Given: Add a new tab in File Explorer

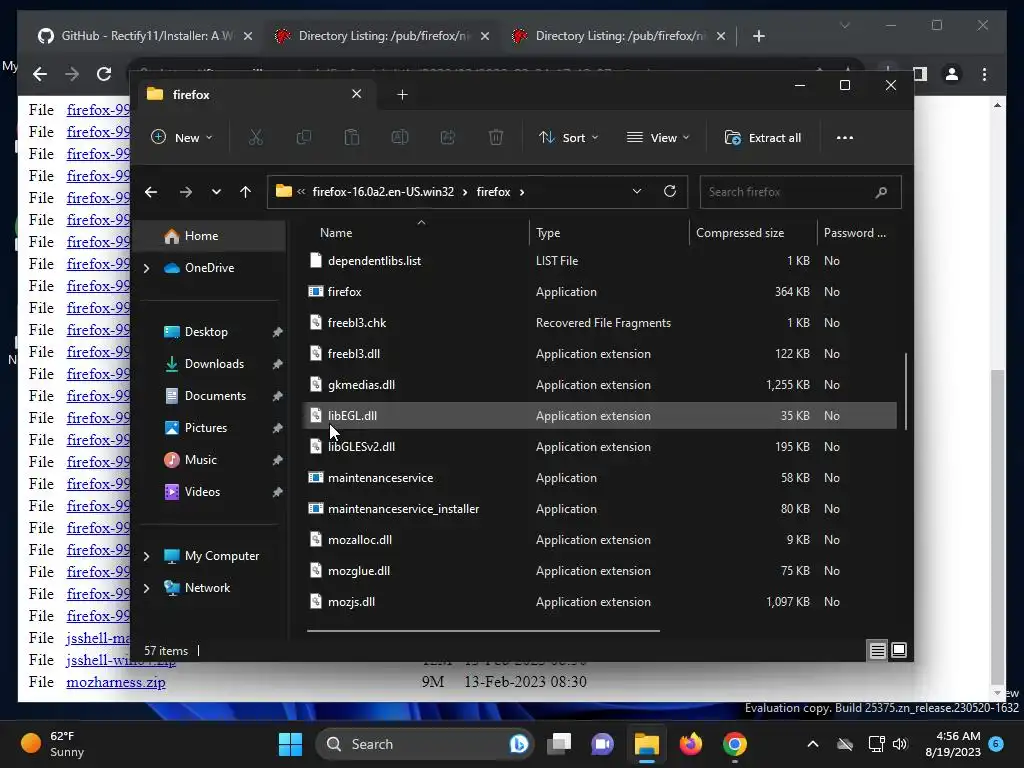Looking at the screenshot, I should point(402,95).
